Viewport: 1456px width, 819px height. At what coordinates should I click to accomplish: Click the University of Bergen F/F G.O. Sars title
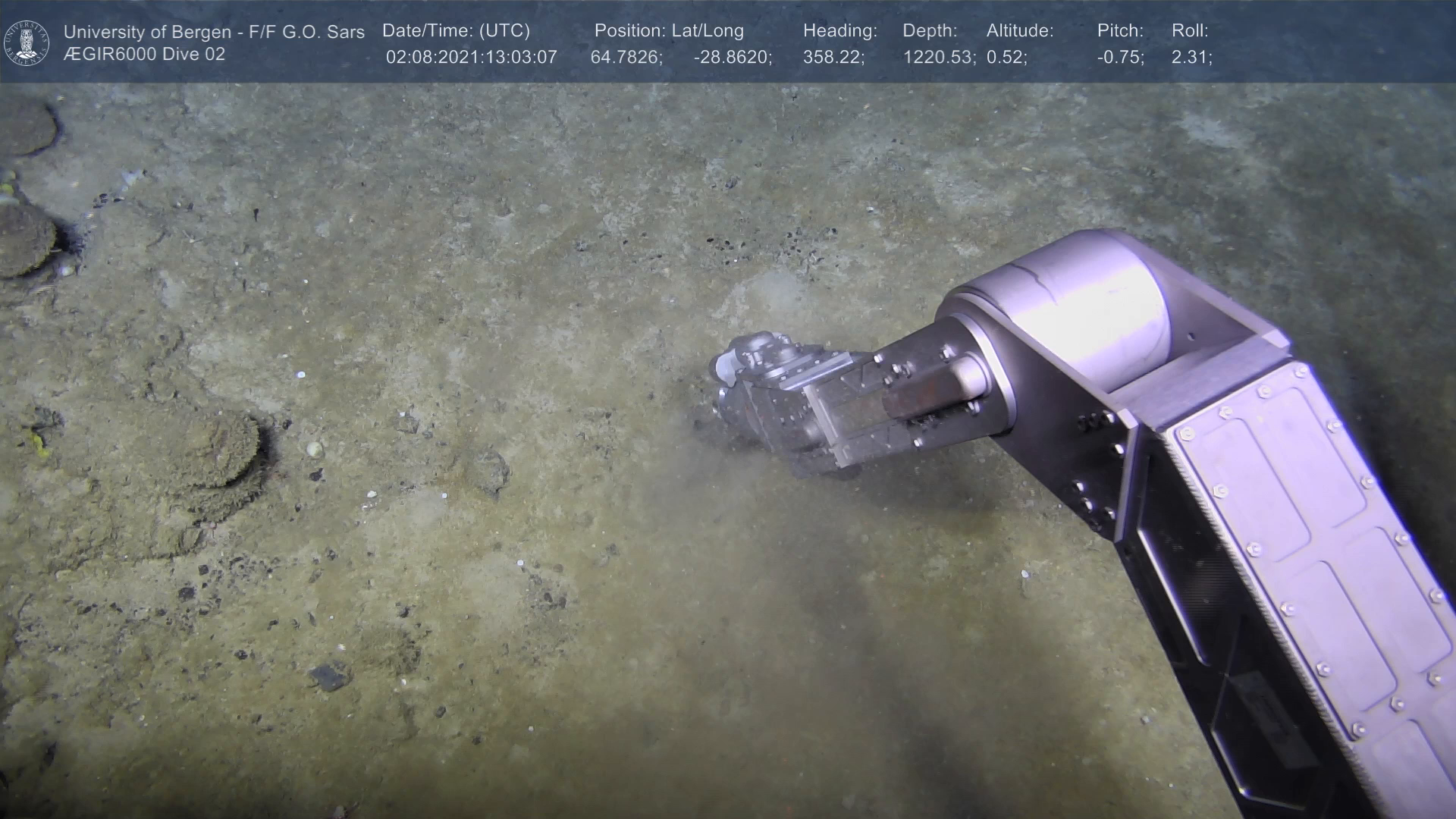214,32
